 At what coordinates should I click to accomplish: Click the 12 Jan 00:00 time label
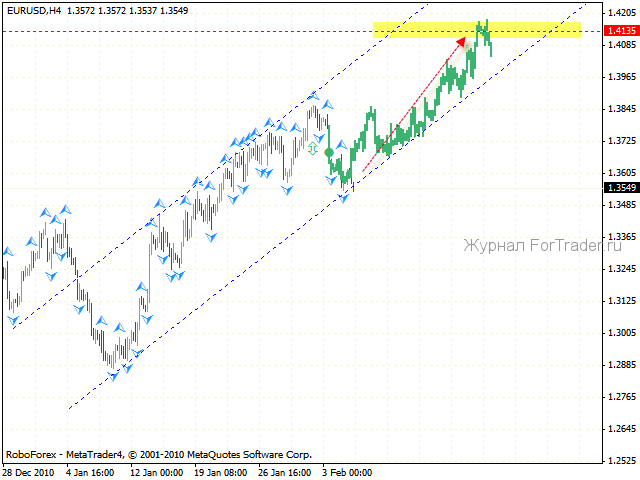[x=155, y=472]
